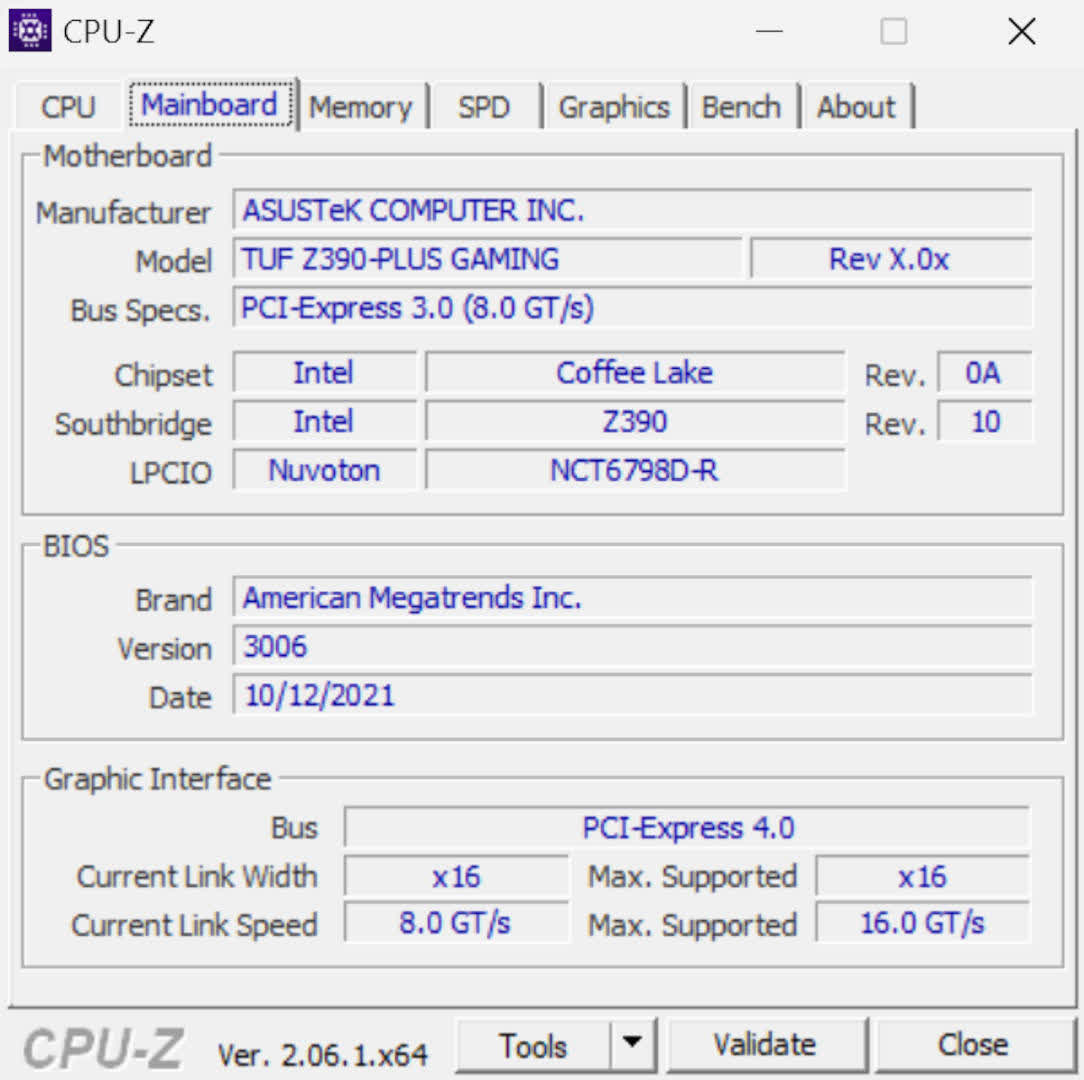Open the Memory tab
1084x1080 pixels.
[360, 107]
